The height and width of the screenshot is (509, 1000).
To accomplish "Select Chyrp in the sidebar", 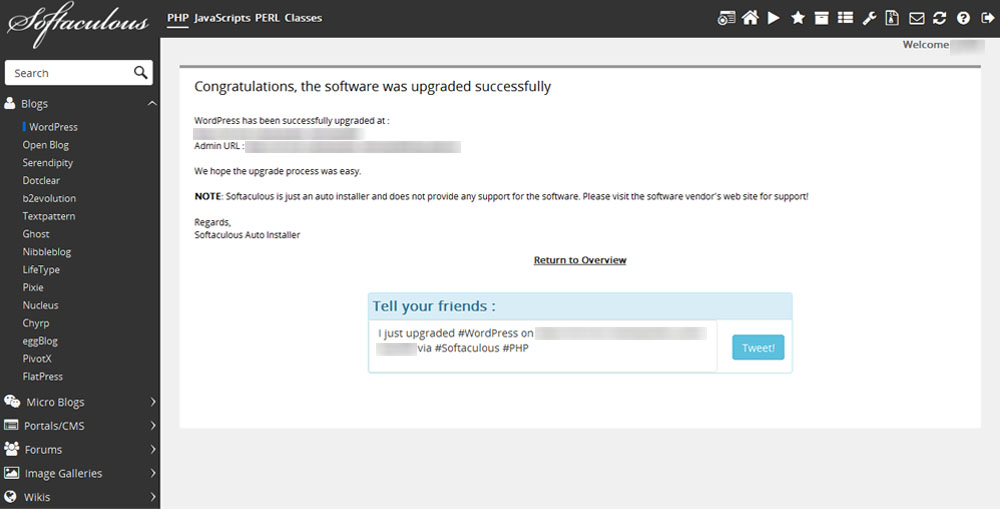I will coord(36,323).
